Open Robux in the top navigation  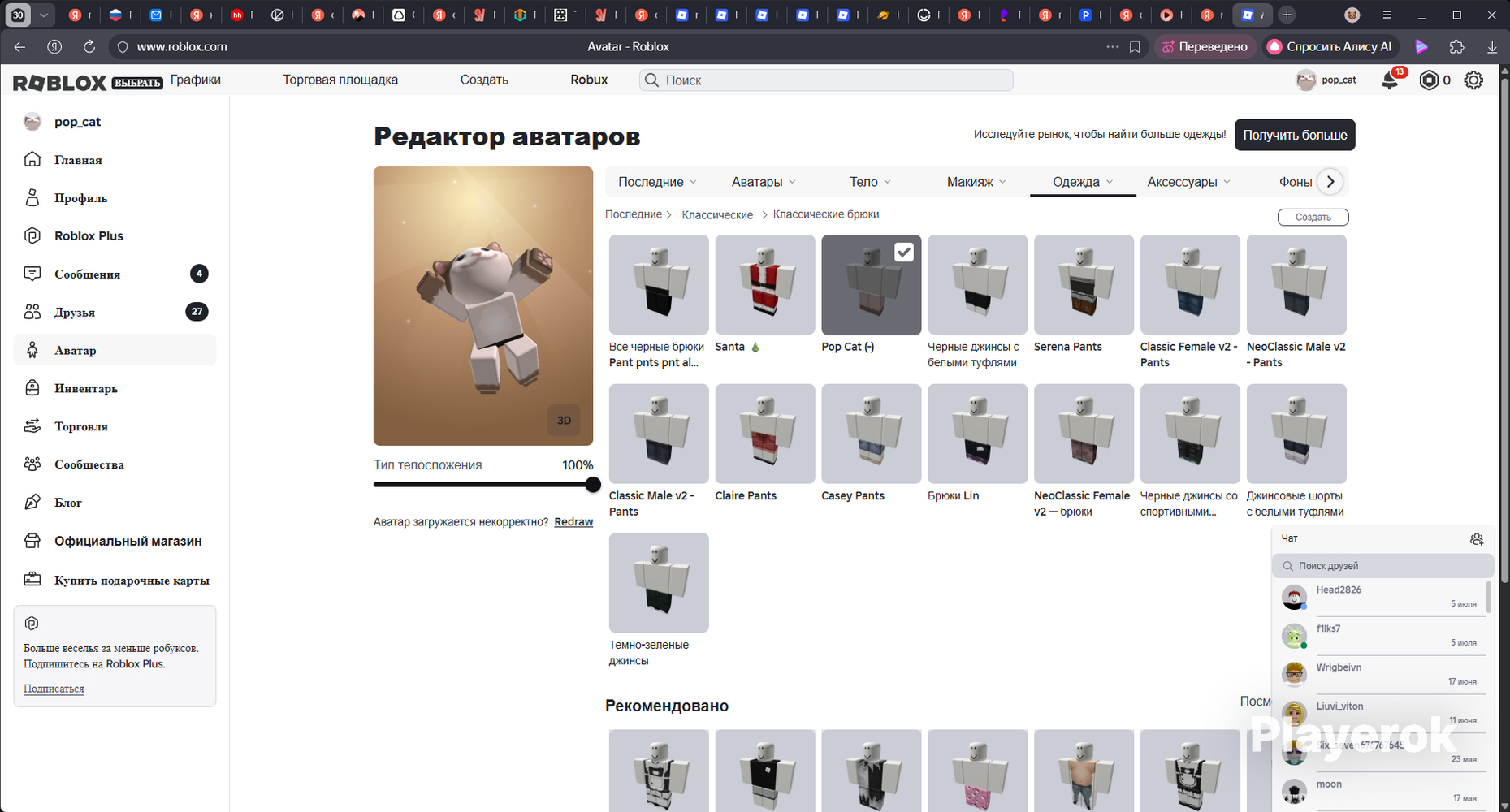point(589,80)
